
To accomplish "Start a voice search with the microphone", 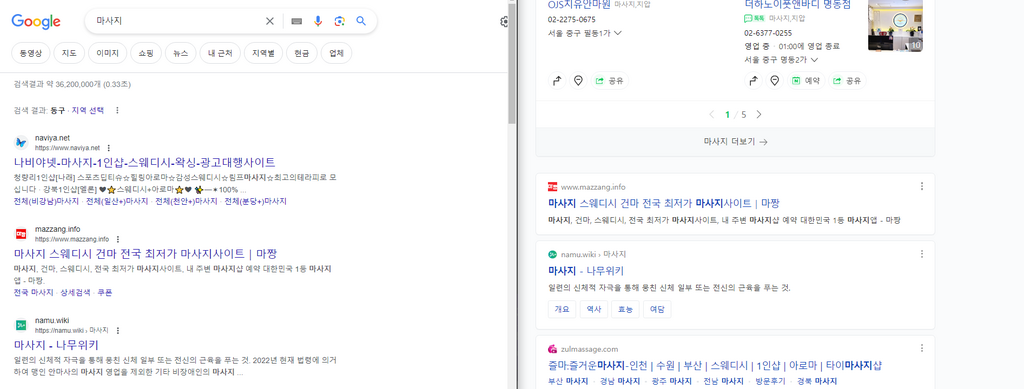I will point(318,21).
